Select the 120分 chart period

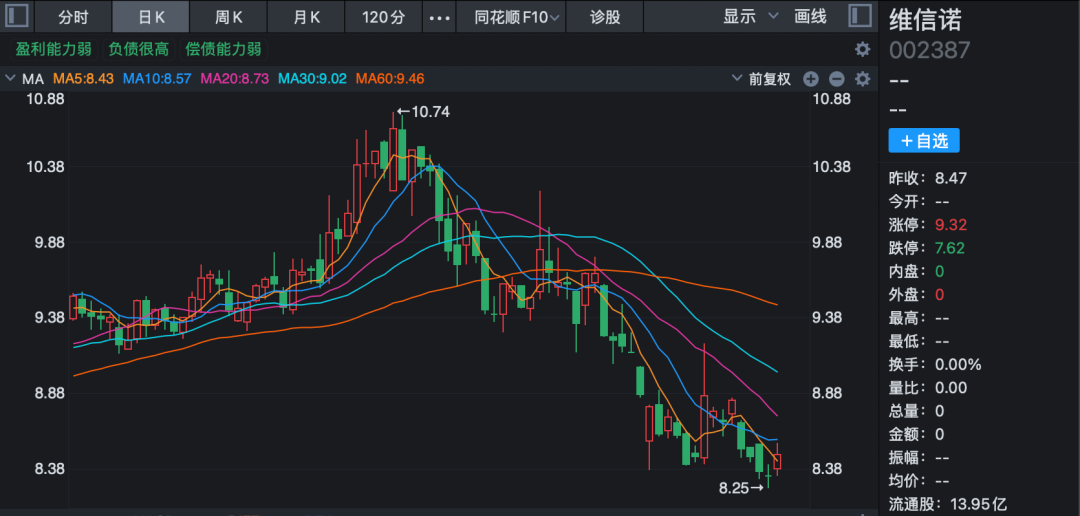click(x=383, y=17)
